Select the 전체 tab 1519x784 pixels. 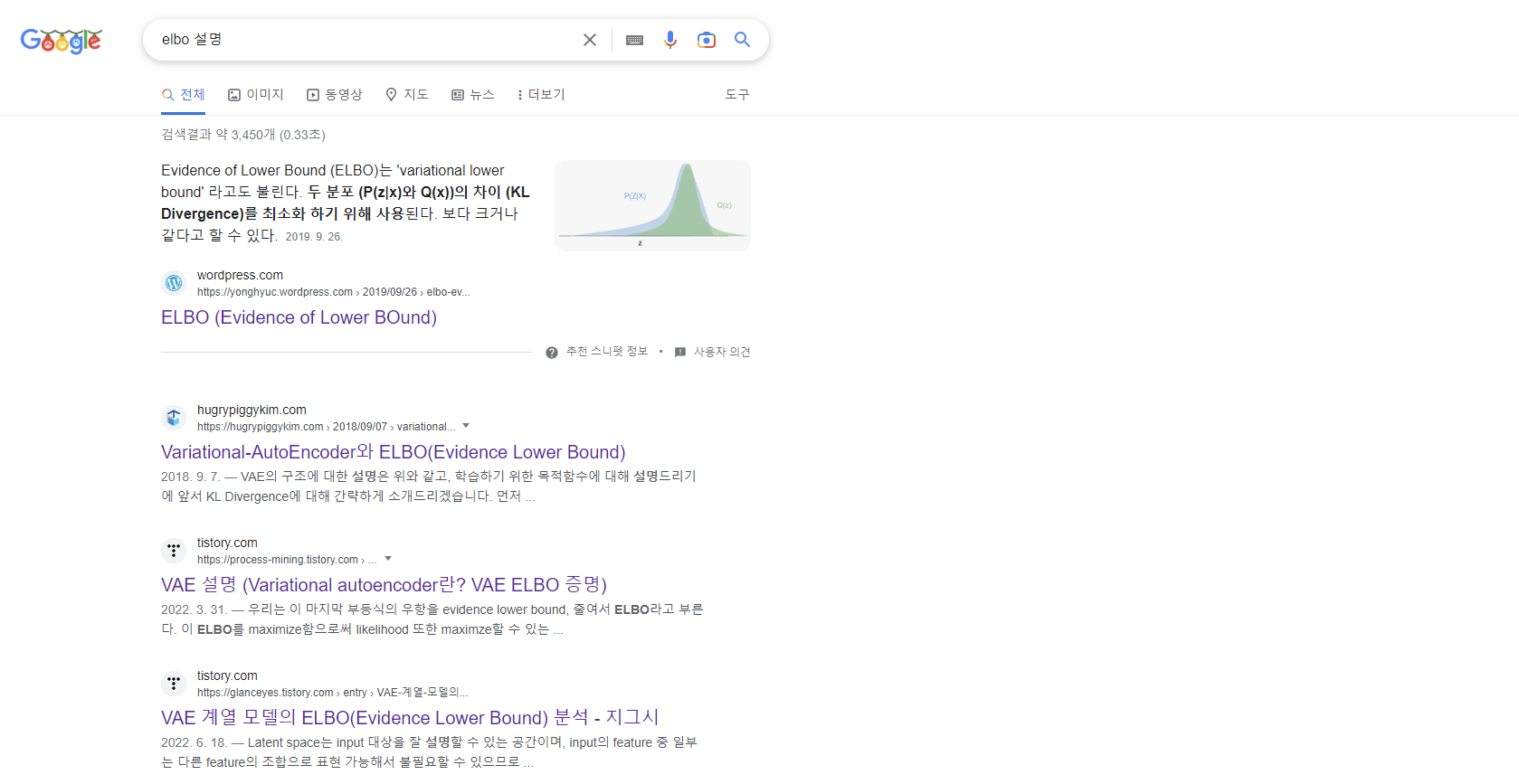[184, 94]
